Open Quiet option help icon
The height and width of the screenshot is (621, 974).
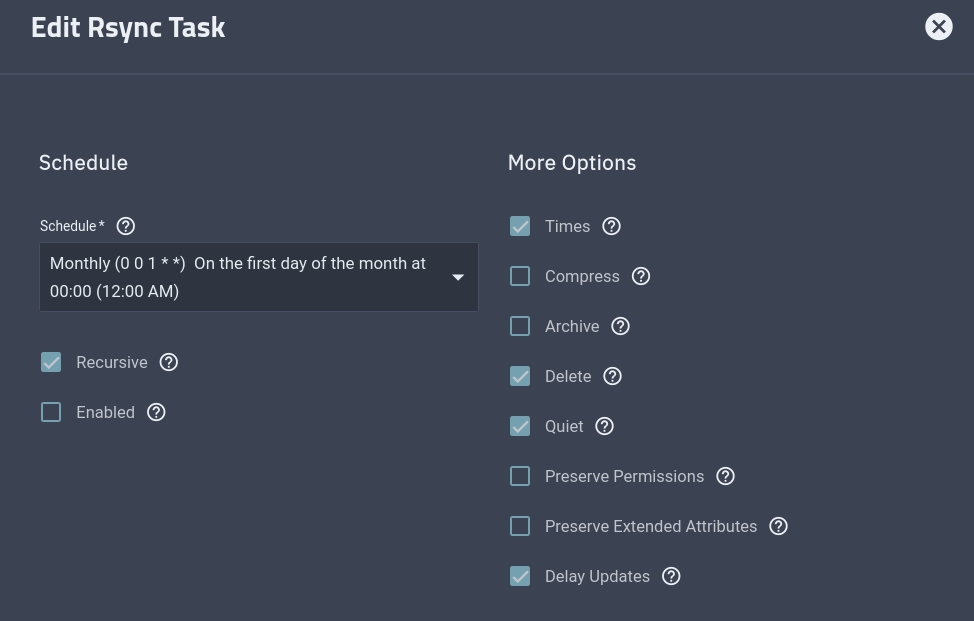pos(605,426)
